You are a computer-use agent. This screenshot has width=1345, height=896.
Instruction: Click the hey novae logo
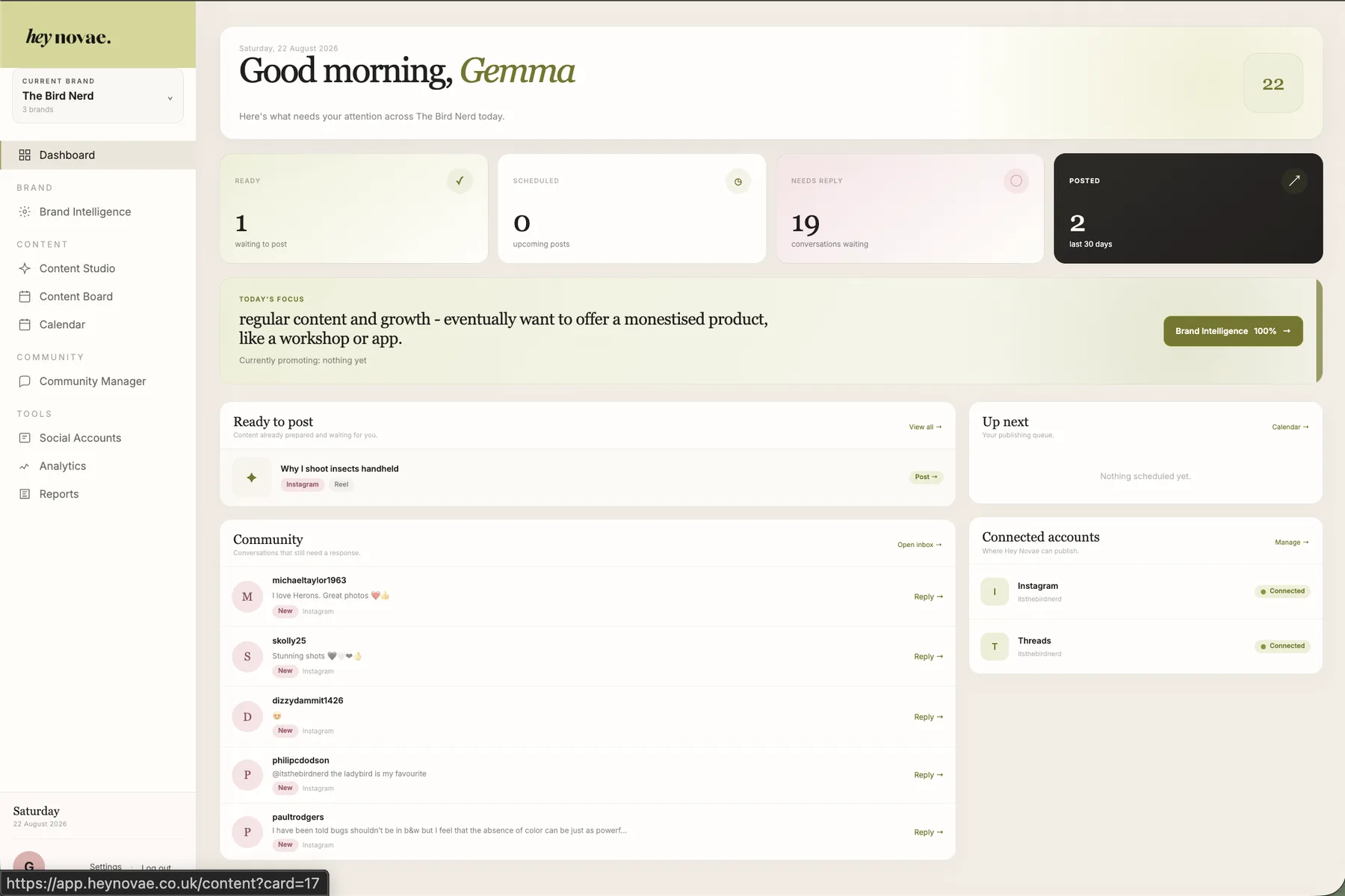click(x=68, y=37)
